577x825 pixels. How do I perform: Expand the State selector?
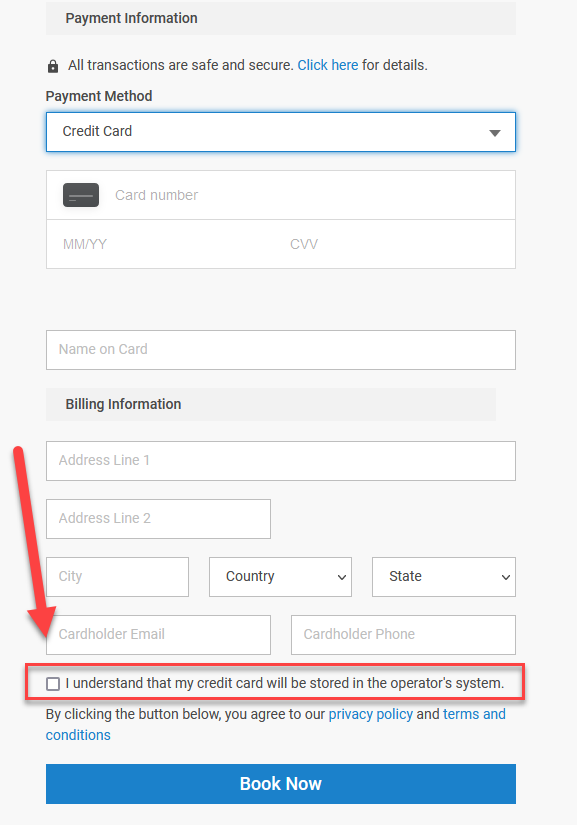pyautogui.click(x=444, y=577)
